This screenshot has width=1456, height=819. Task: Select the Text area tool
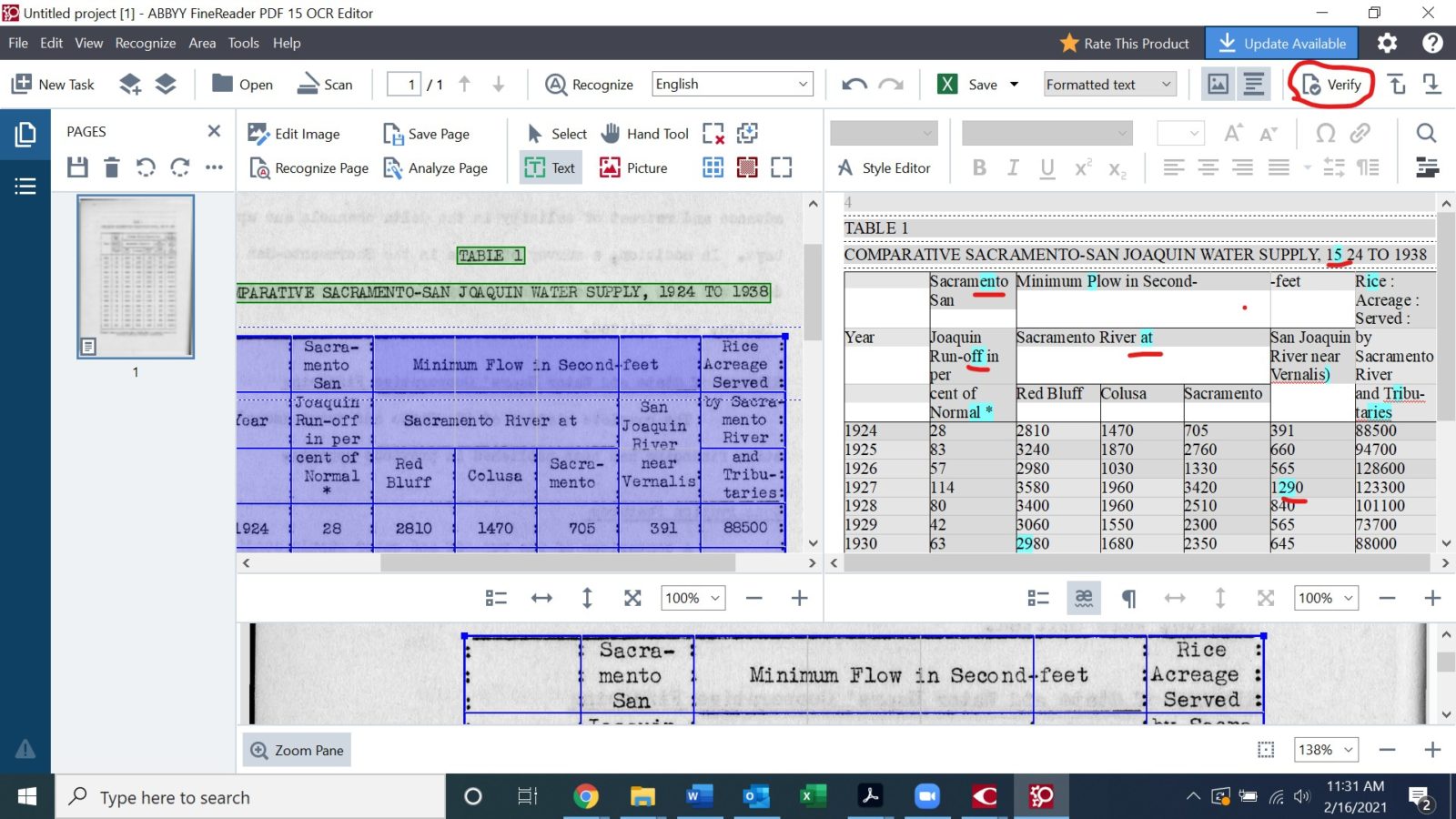549,167
